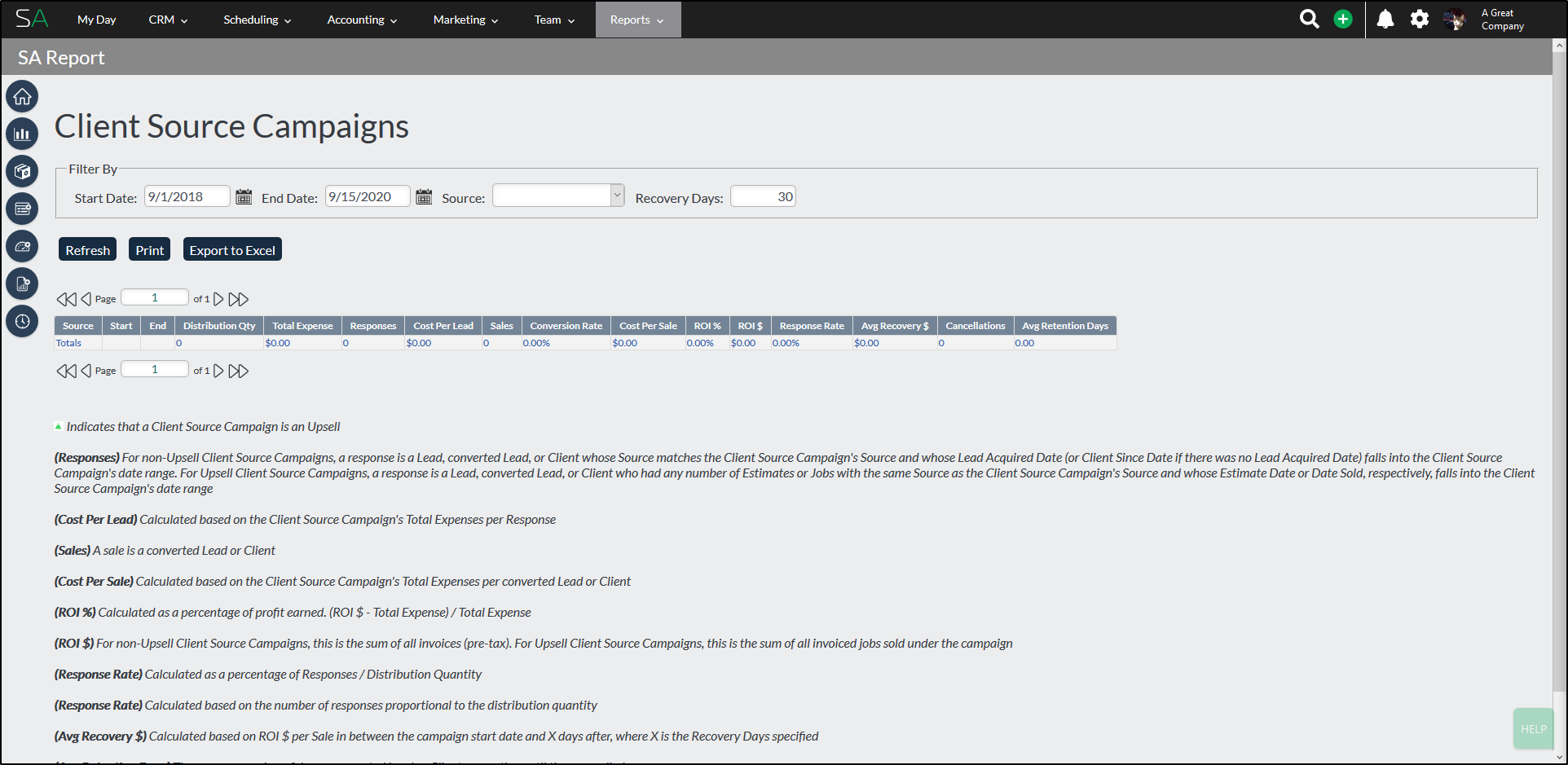Select the bar chart reports icon
This screenshot has height=765, width=1568.
click(x=22, y=134)
